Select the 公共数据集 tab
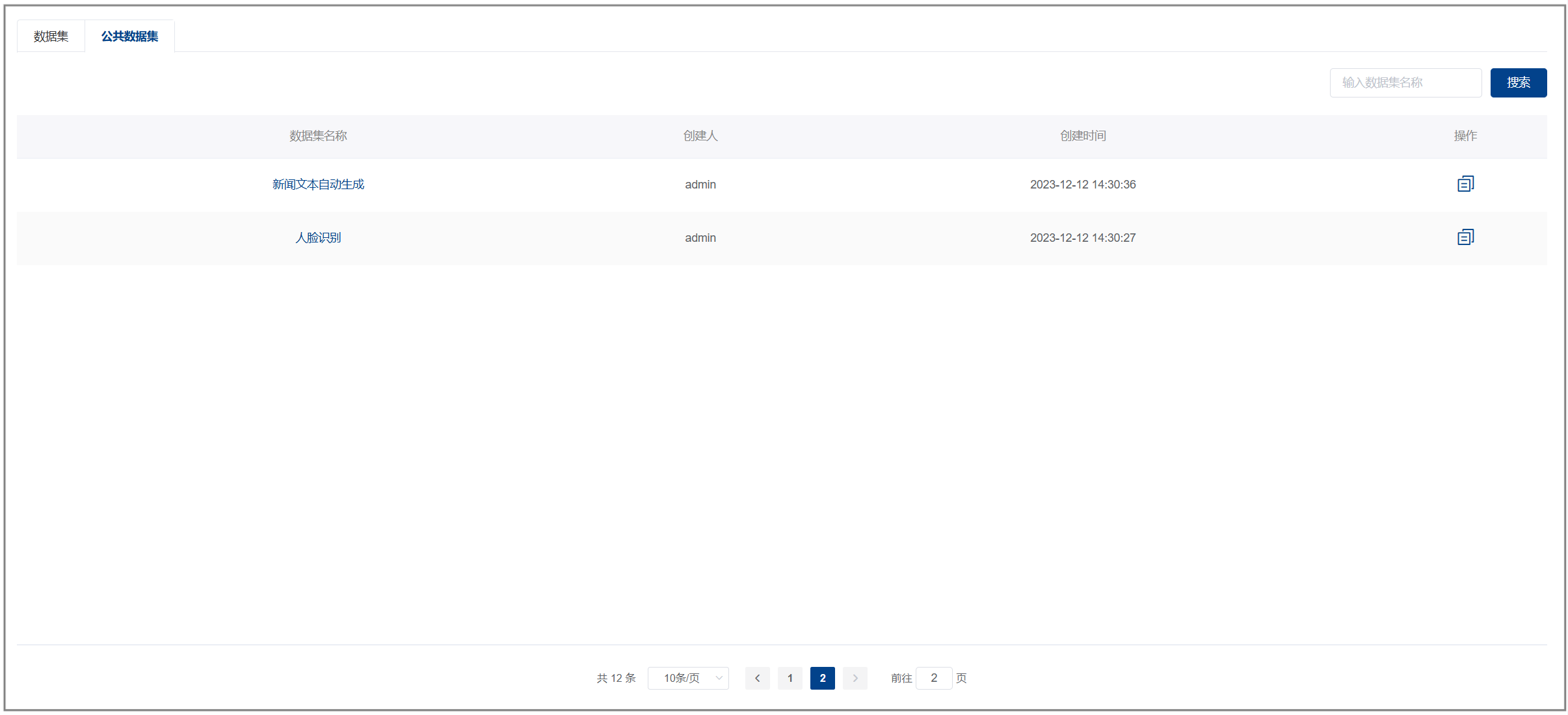 [129, 36]
